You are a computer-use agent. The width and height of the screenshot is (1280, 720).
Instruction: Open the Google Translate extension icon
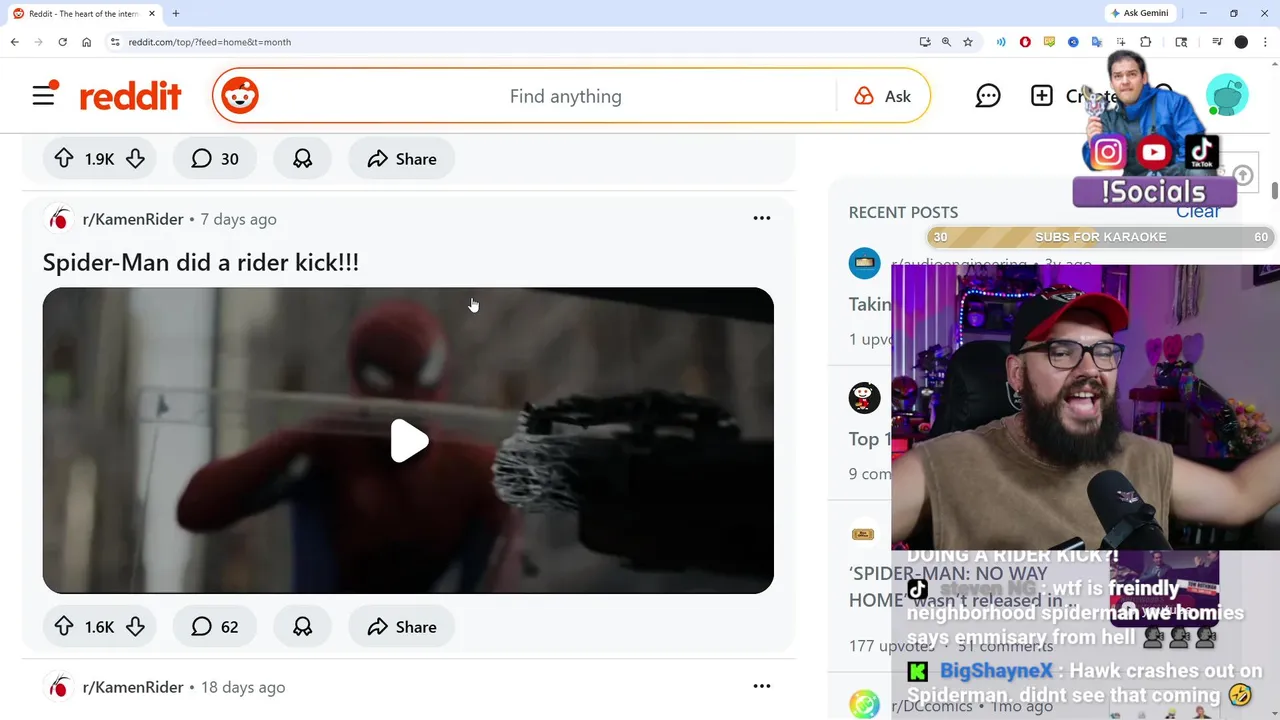point(1097,42)
